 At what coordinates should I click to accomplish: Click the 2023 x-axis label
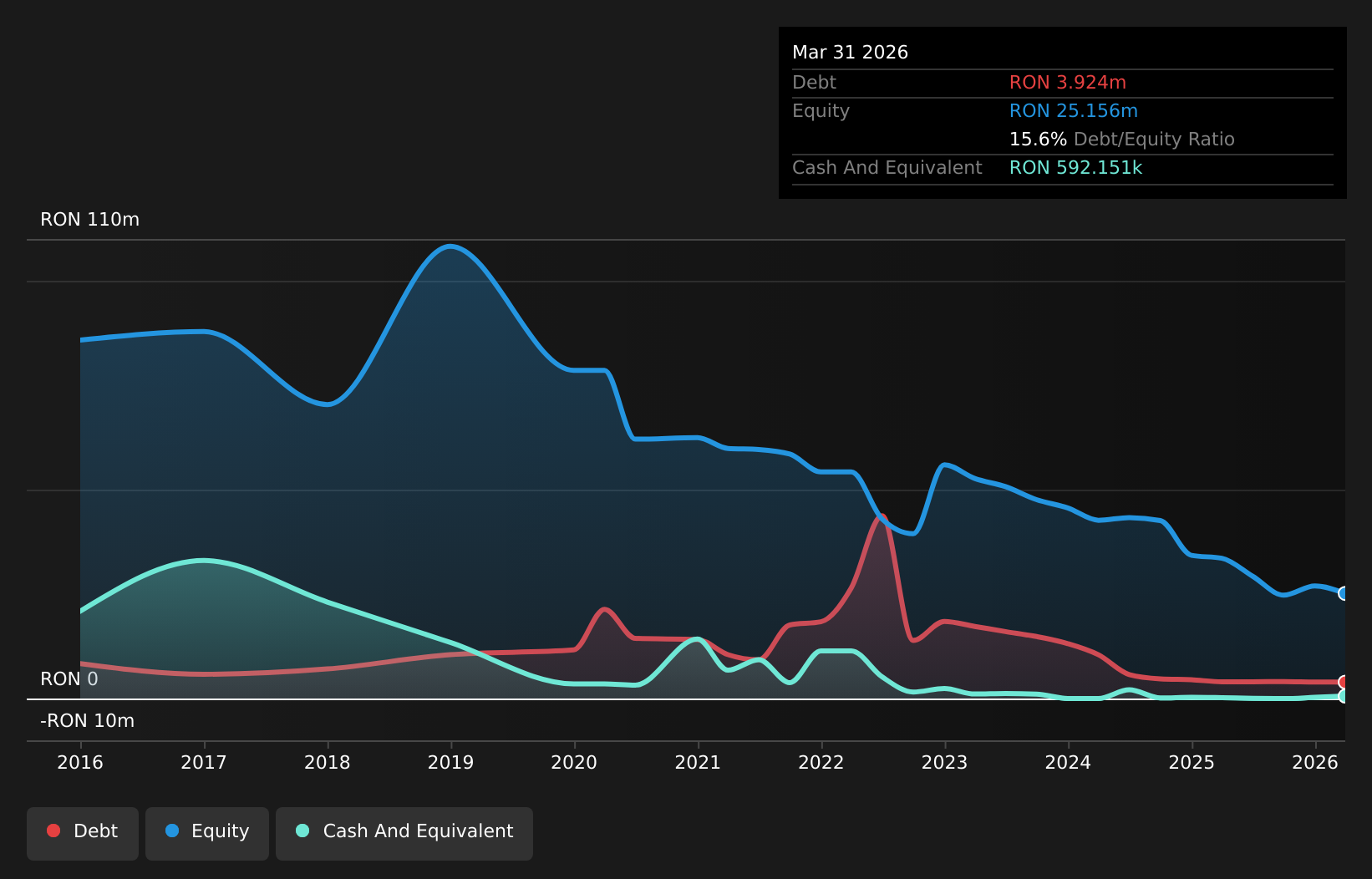[945, 763]
